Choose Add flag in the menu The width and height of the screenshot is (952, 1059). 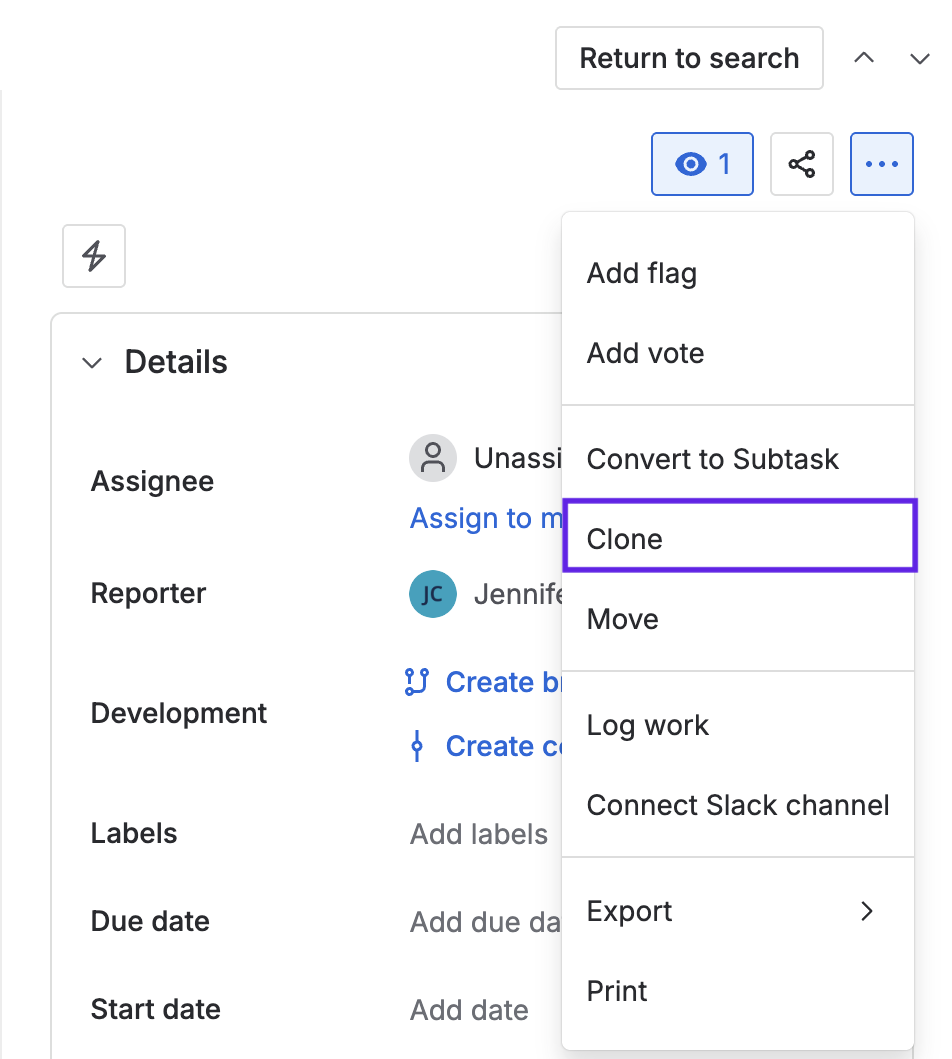(x=642, y=273)
